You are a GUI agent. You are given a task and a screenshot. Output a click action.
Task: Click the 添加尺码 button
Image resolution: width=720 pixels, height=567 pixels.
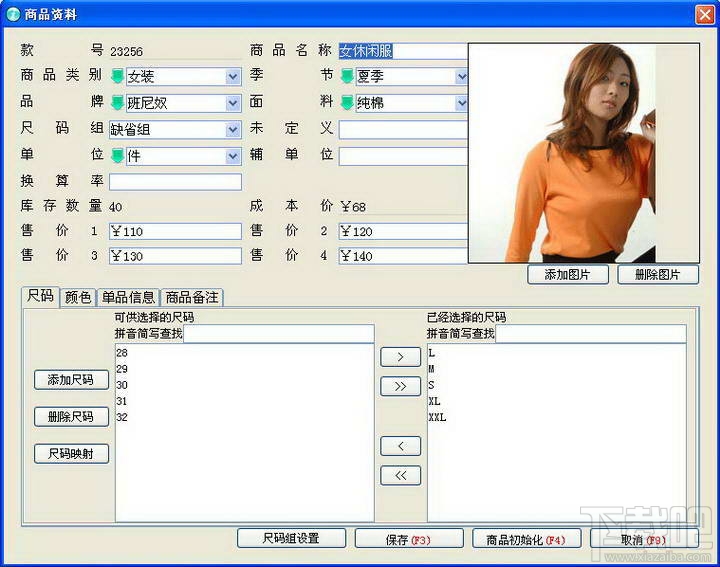pyautogui.click(x=71, y=380)
